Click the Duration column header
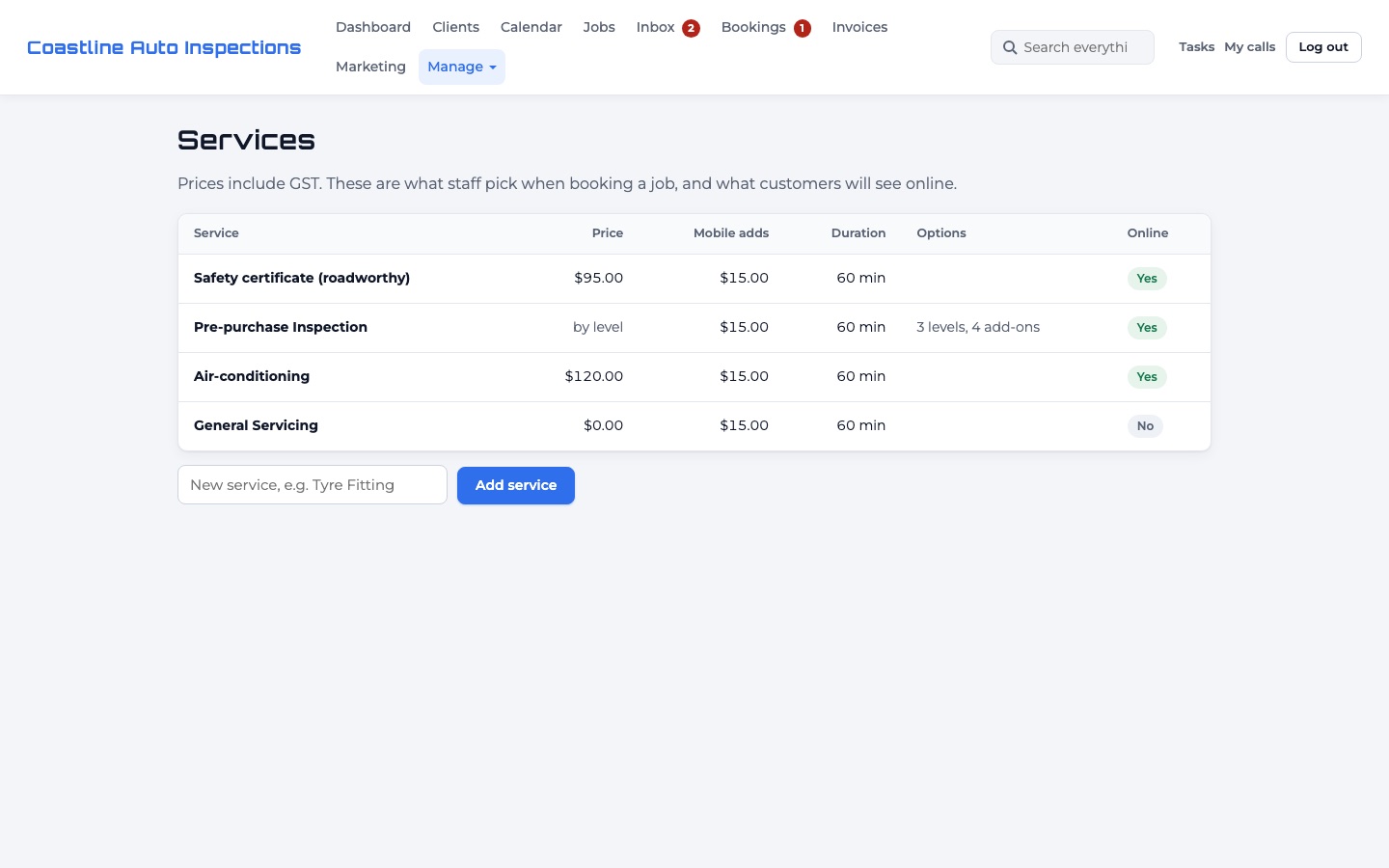 point(858,233)
